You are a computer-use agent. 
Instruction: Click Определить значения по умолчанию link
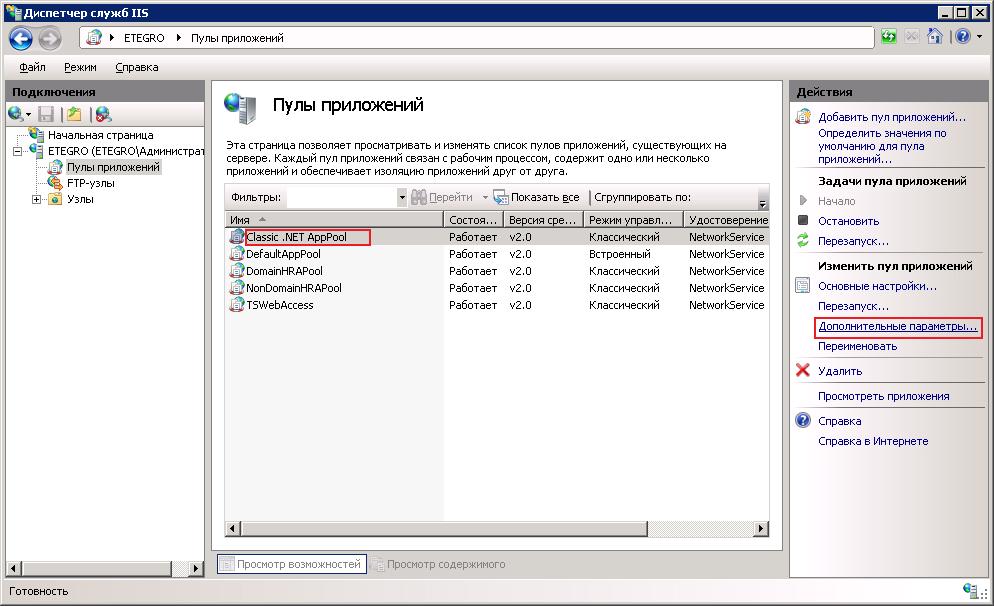point(882,146)
